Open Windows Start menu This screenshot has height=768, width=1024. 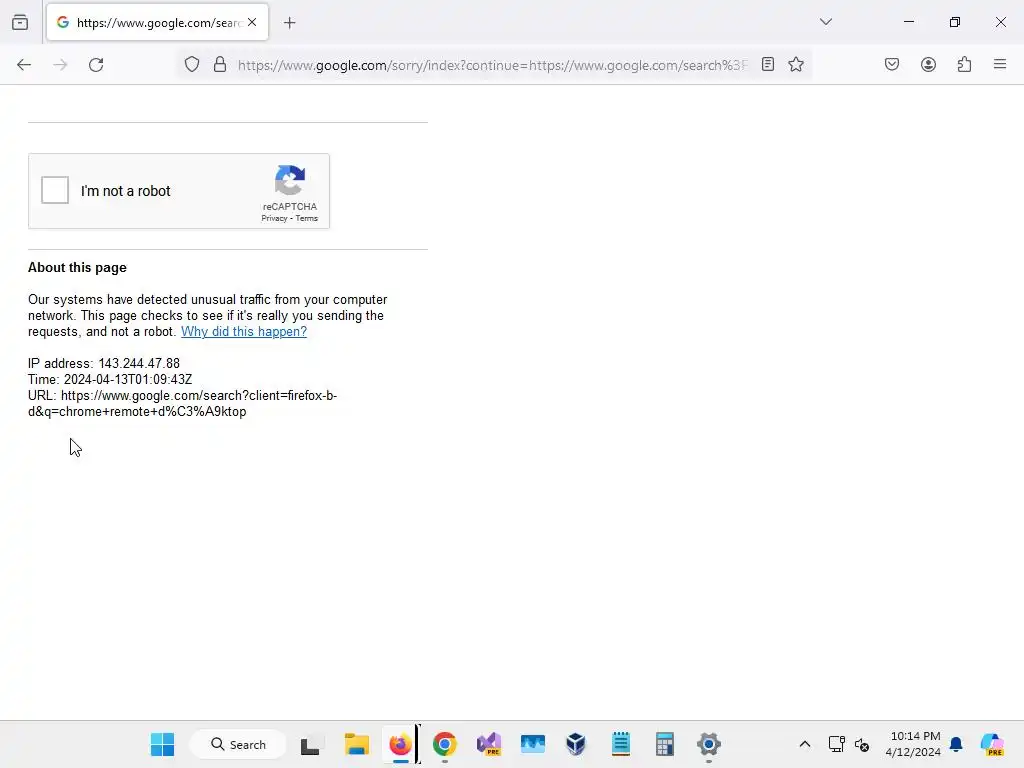pos(162,744)
